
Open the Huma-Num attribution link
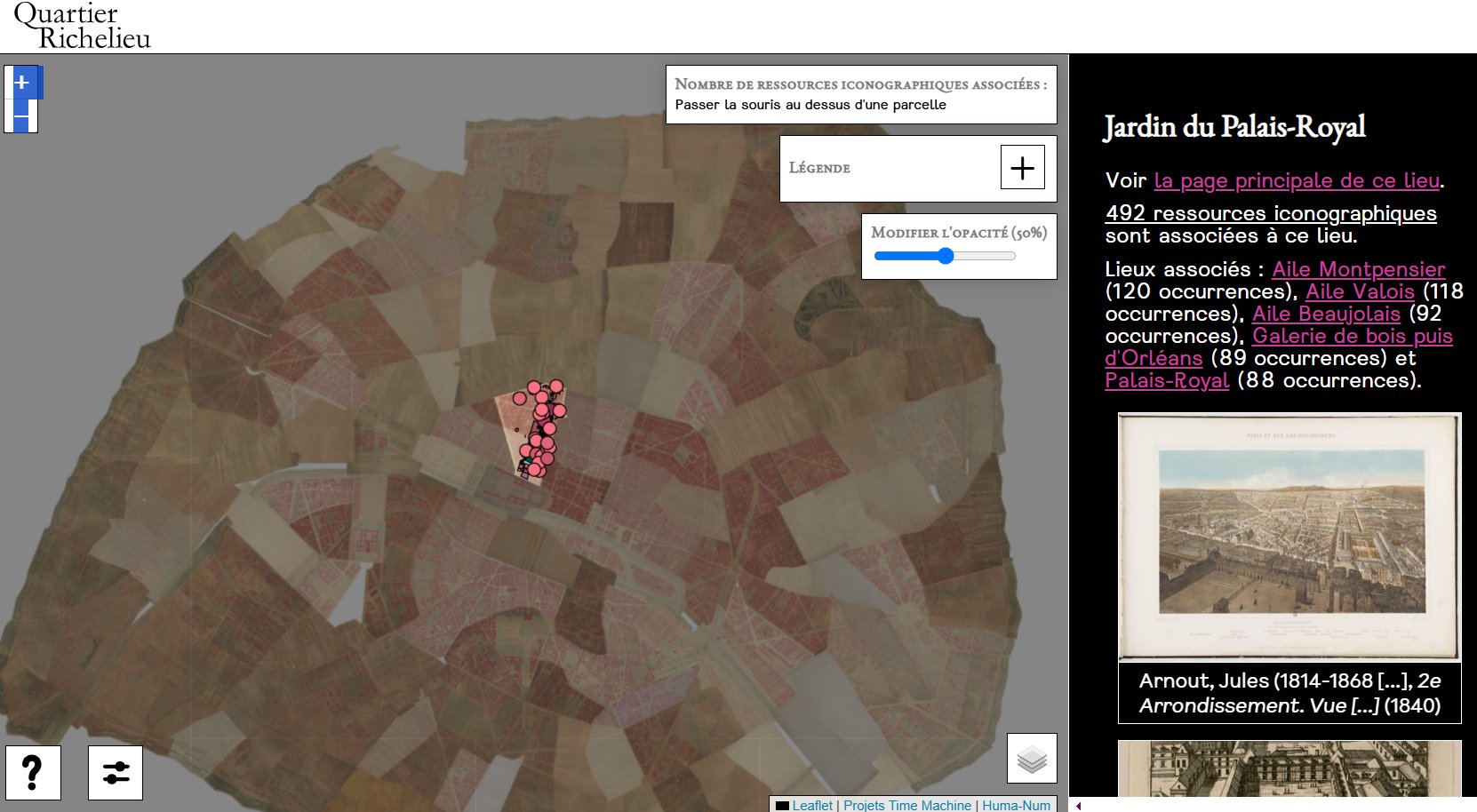(1016, 805)
